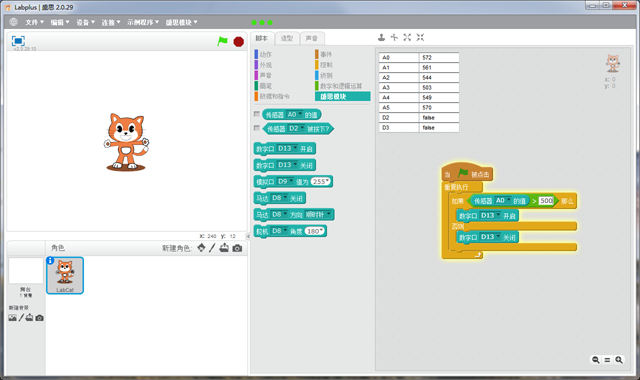Select the 数据和指令 block category
This screenshot has height=380, width=640.
272,96
